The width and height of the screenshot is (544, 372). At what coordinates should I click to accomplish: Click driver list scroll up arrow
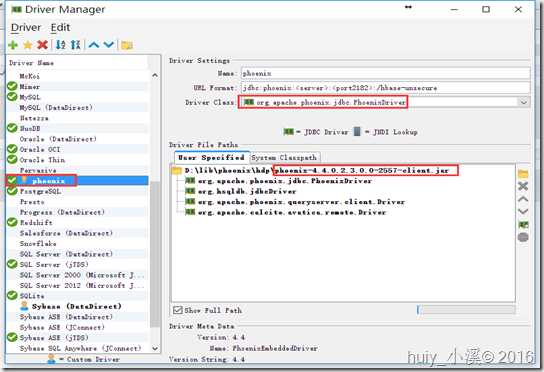tap(155, 75)
